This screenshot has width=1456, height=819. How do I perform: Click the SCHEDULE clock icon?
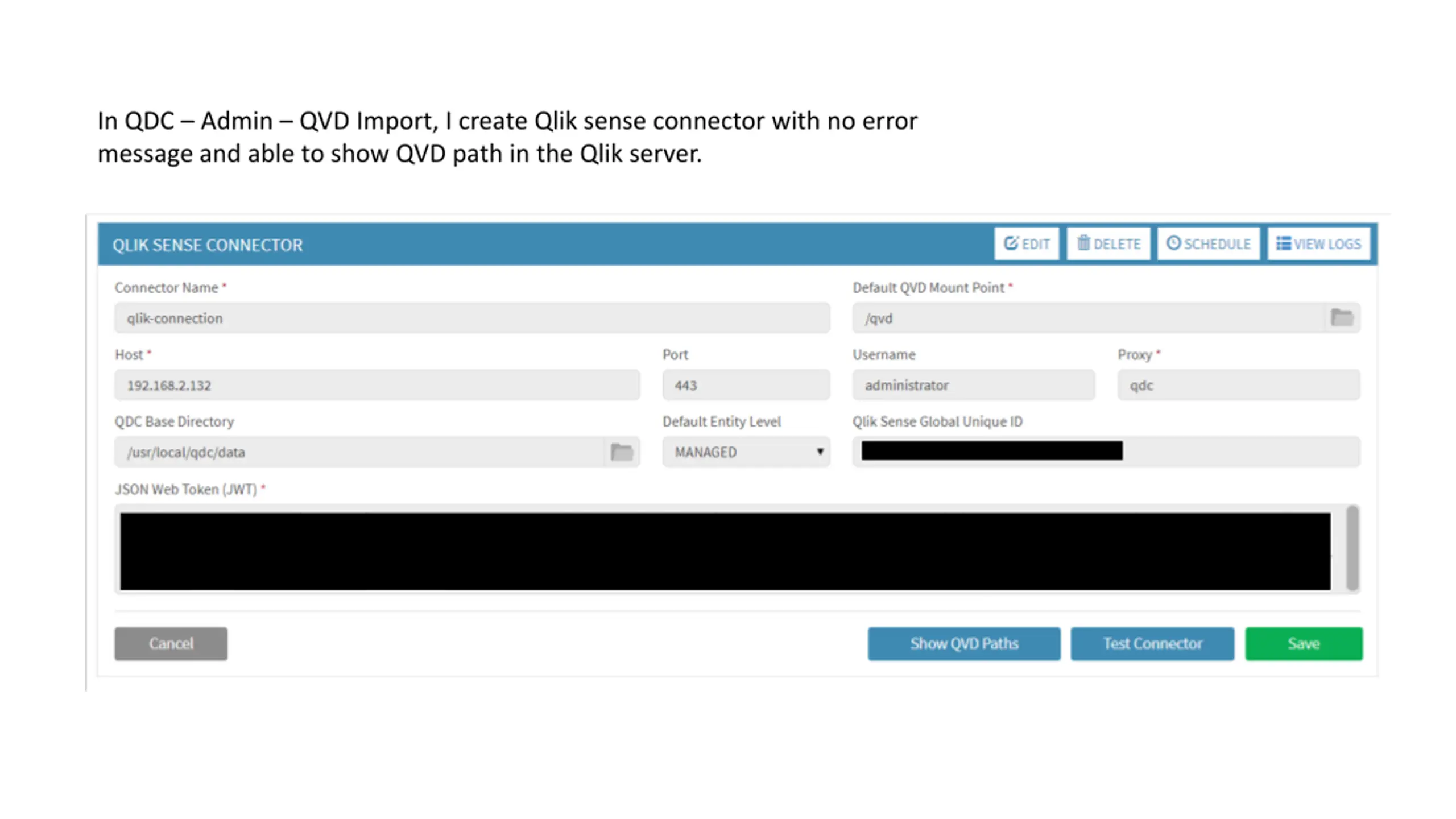pyautogui.click(x=1173, y=243)
